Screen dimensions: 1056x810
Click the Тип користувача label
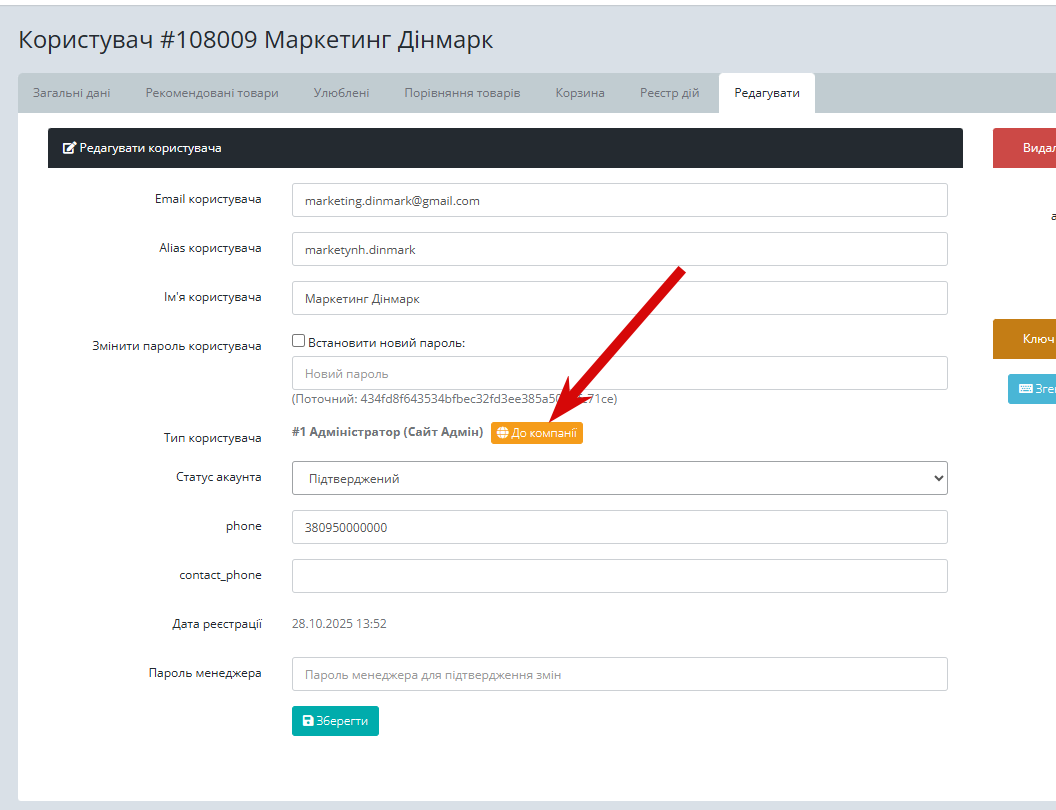(212, 438)
